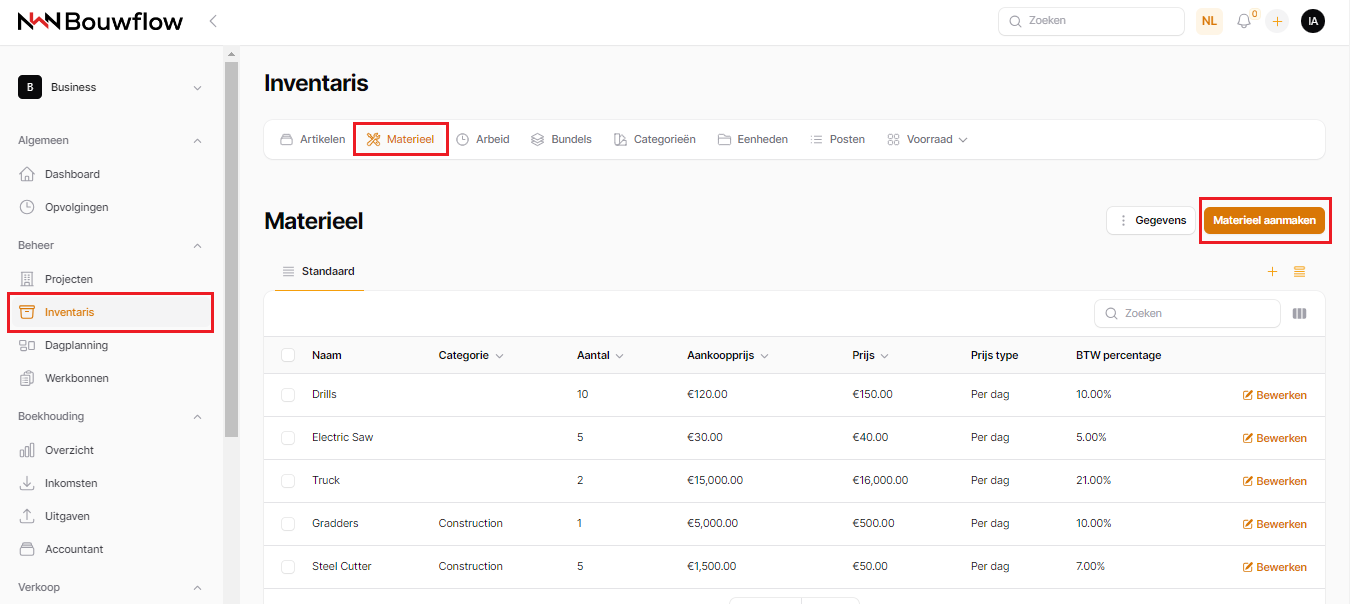The width and height of the screenshot is (1350, 604).
Task: Tick the checkbox for the Drills row
Action: point(288,395)
